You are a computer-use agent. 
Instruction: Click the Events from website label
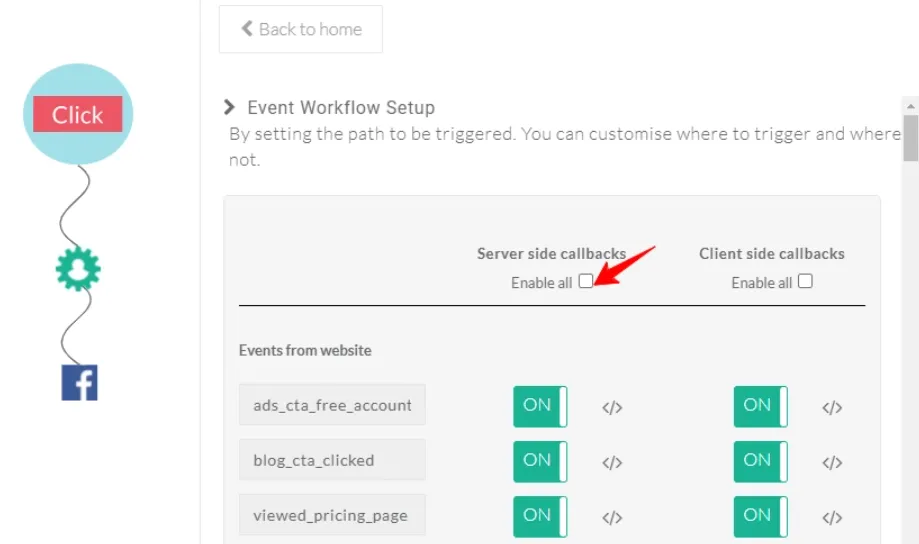[305, 351]
